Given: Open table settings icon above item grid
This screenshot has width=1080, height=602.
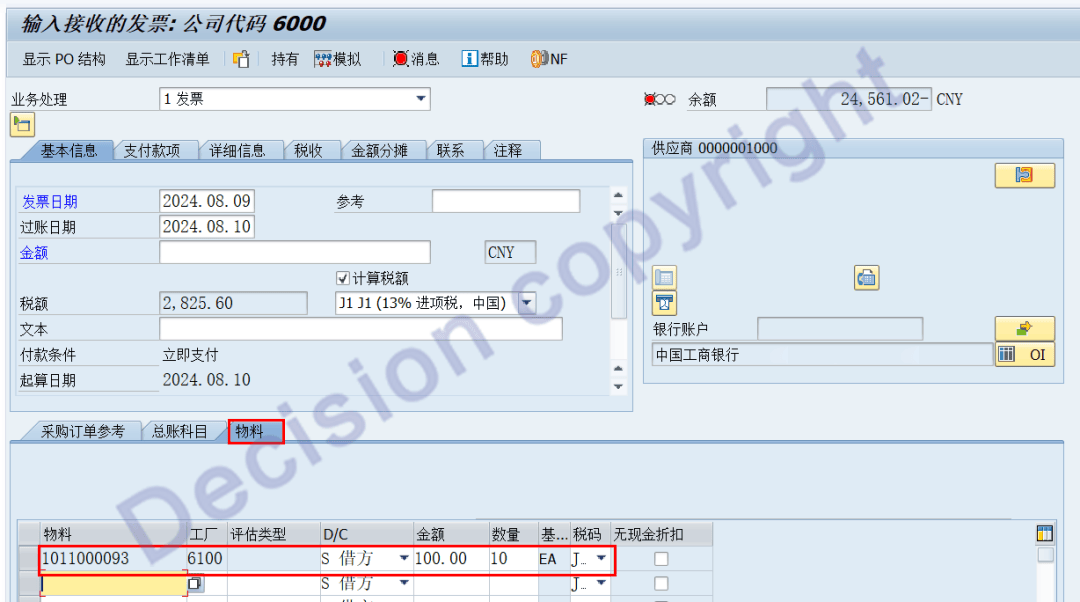Looking at the screenshot, I should pyautogui.click(x=1045, y=533).
